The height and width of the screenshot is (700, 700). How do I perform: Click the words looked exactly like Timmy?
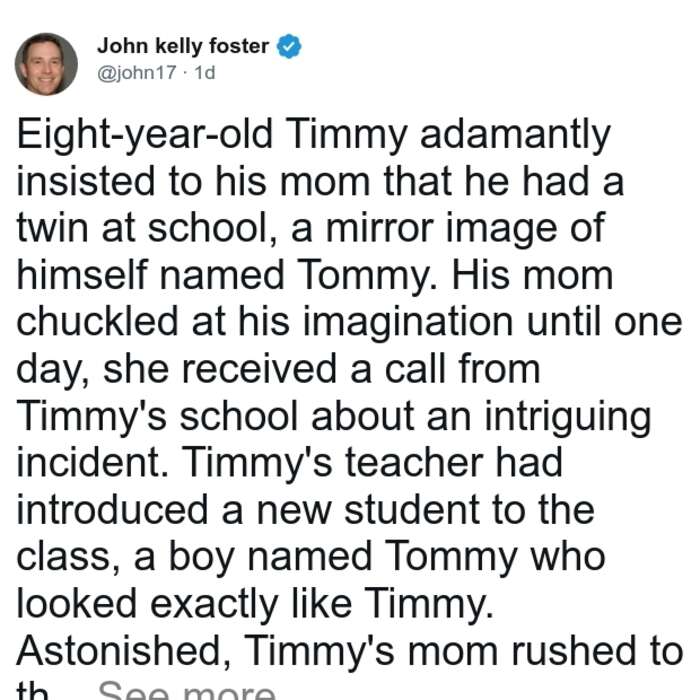pyautogui.click(x=255, y=604)
